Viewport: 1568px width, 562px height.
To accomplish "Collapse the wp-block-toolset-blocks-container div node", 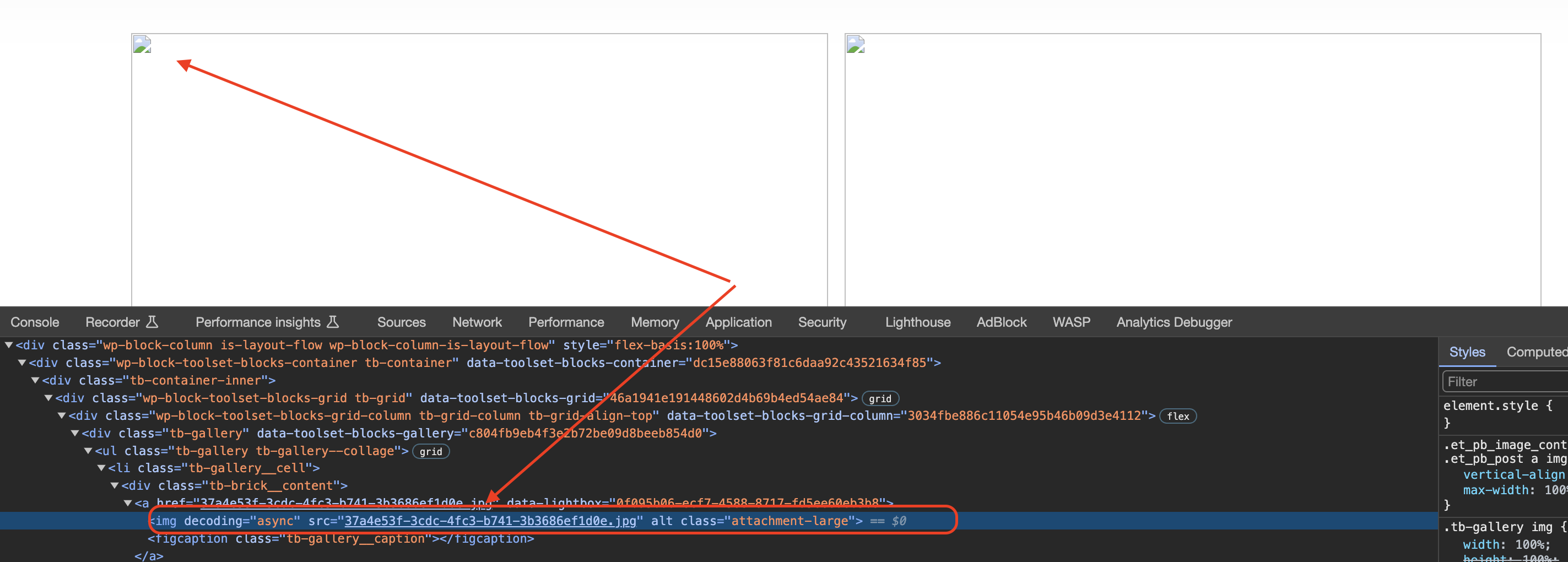I will coord(23,363).
